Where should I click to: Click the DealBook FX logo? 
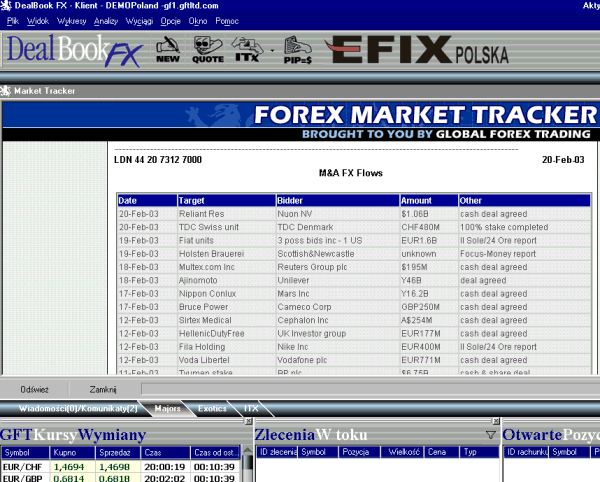click(x=75, y=50)
